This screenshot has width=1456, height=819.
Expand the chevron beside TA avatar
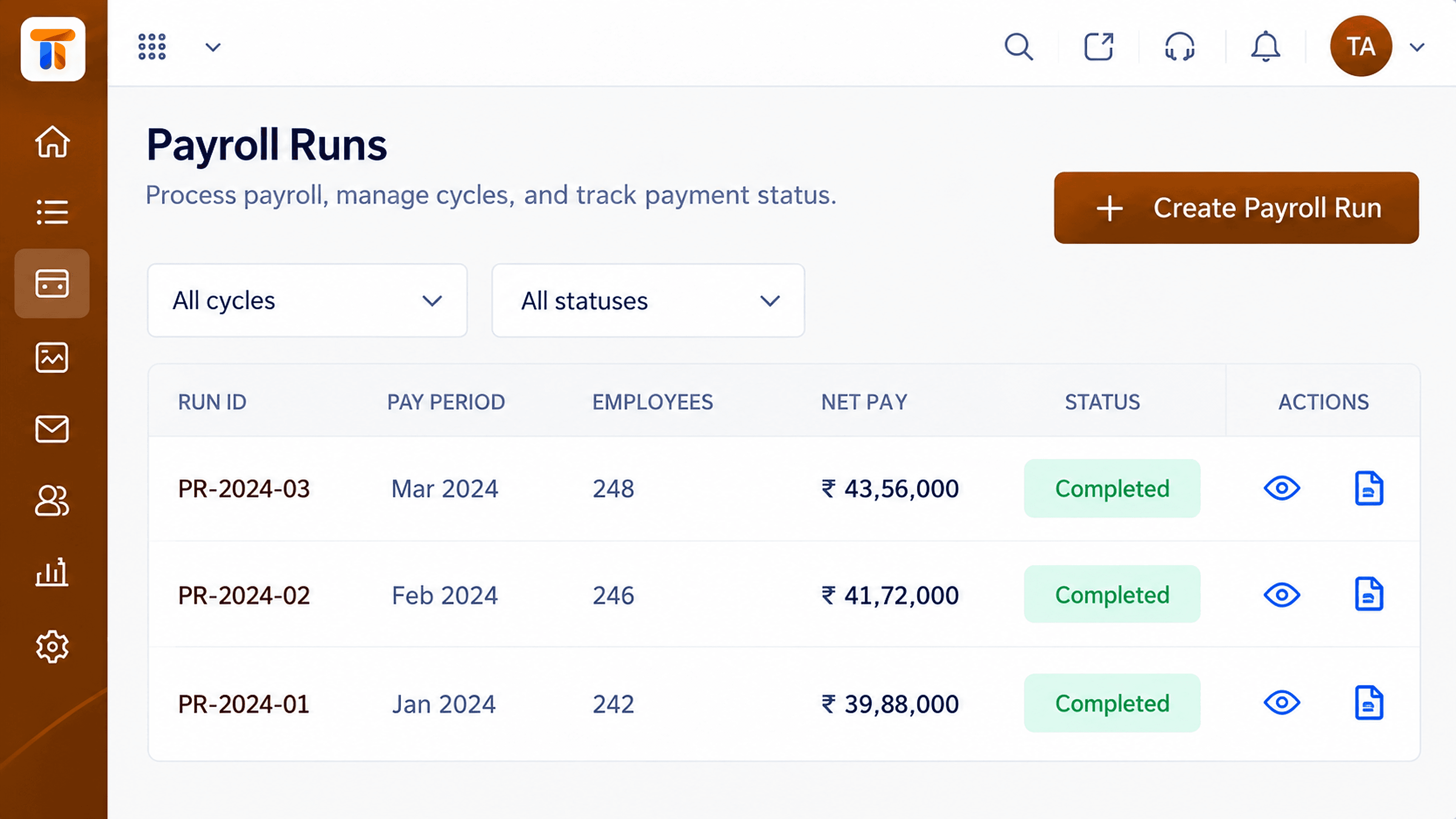coord(1417,47)
